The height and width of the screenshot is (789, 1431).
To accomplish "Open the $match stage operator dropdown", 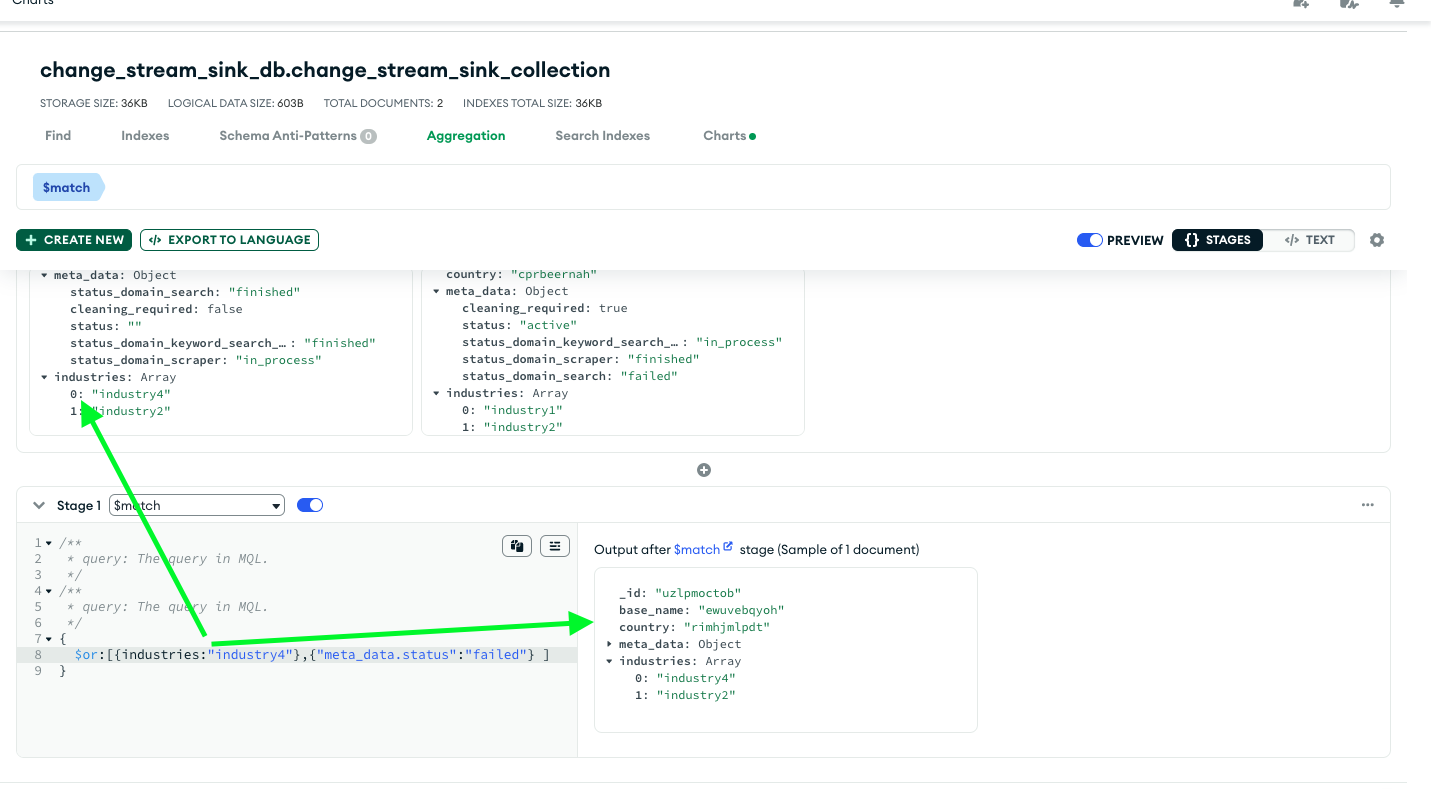I will point(196,506).
